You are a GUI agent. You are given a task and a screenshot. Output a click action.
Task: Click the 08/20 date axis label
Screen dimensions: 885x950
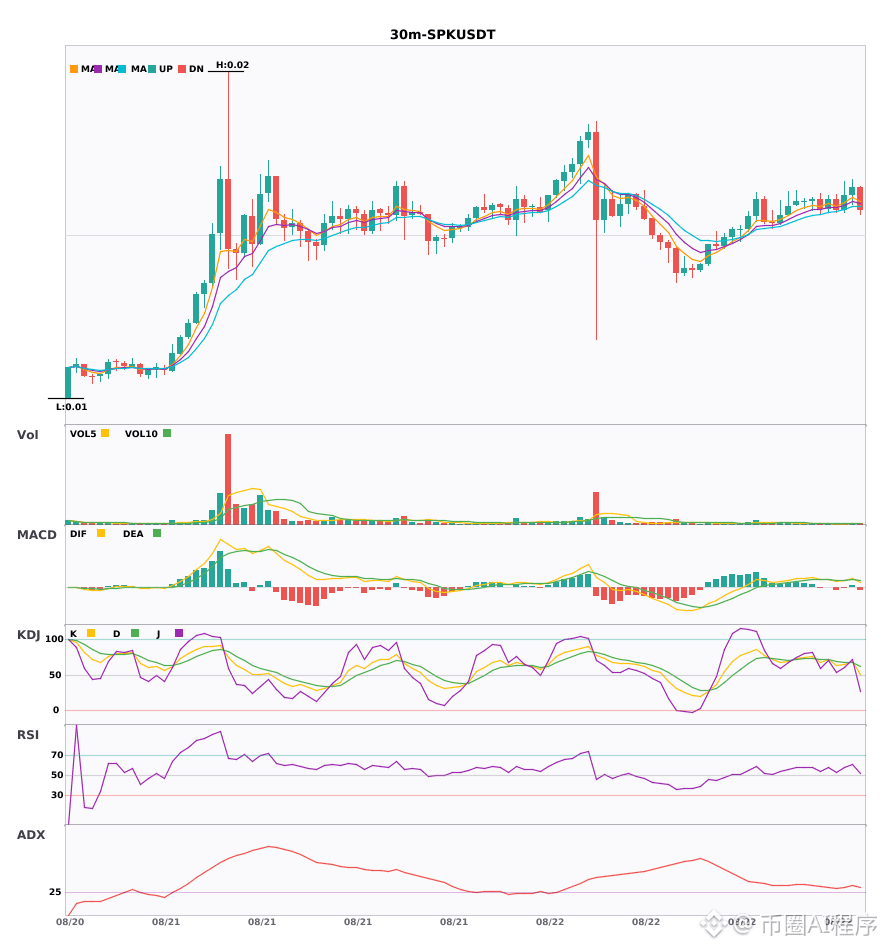70,922
